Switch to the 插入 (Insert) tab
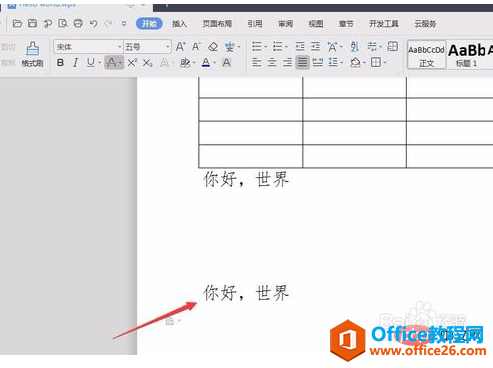The height and width of the screenshot is (368, 493). pyautogui.click(x=179, y=24)
